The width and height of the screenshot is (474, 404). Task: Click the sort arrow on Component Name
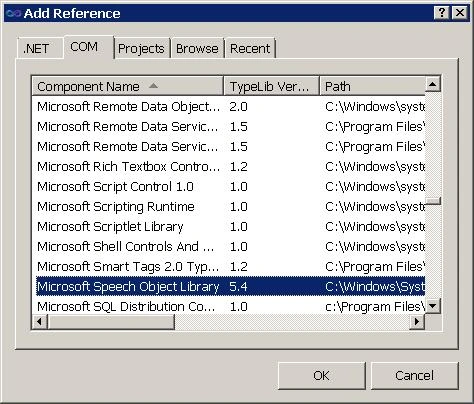[x=153, y=86]
